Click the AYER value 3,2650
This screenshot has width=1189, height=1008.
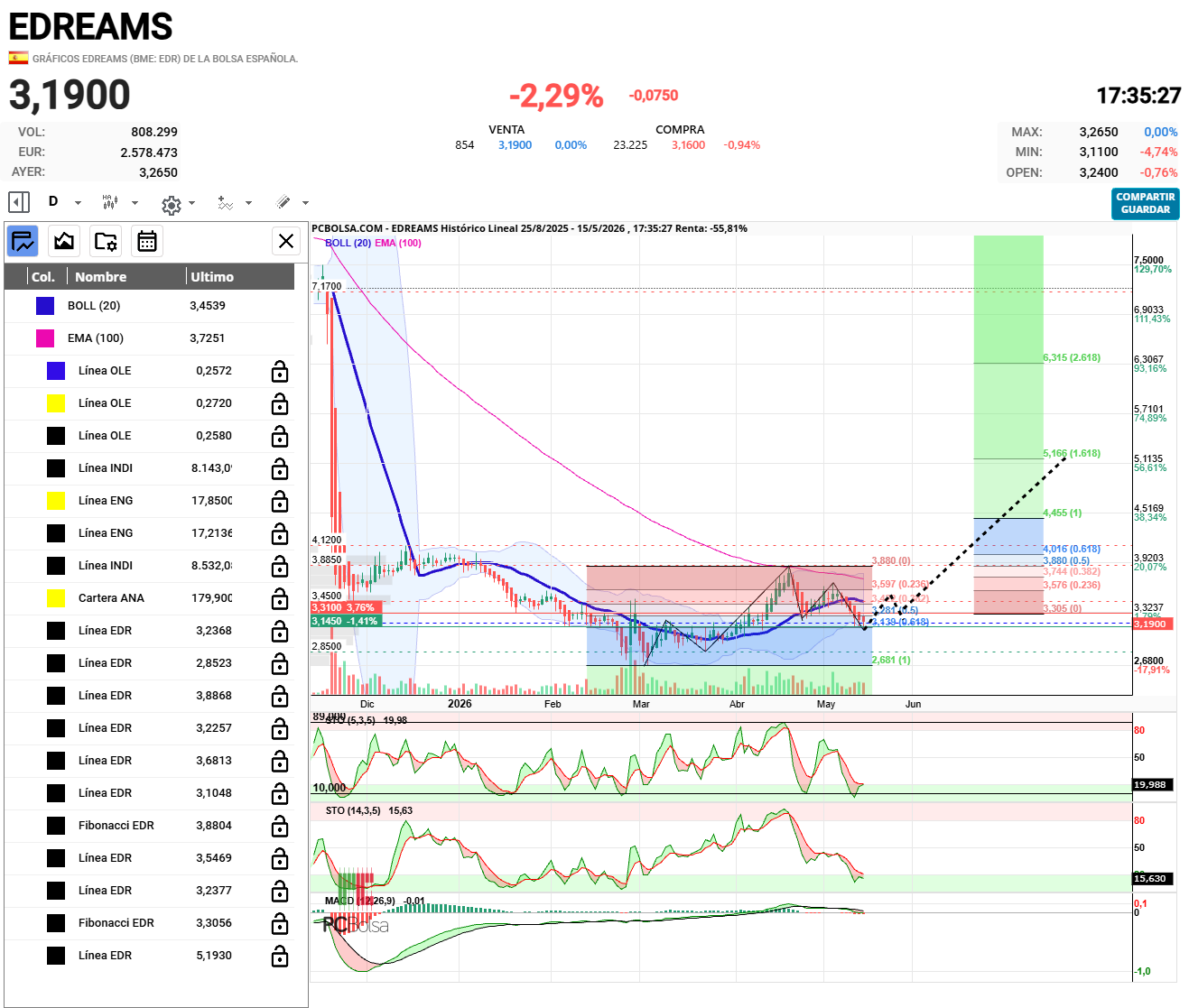click(x=159, y=172)
